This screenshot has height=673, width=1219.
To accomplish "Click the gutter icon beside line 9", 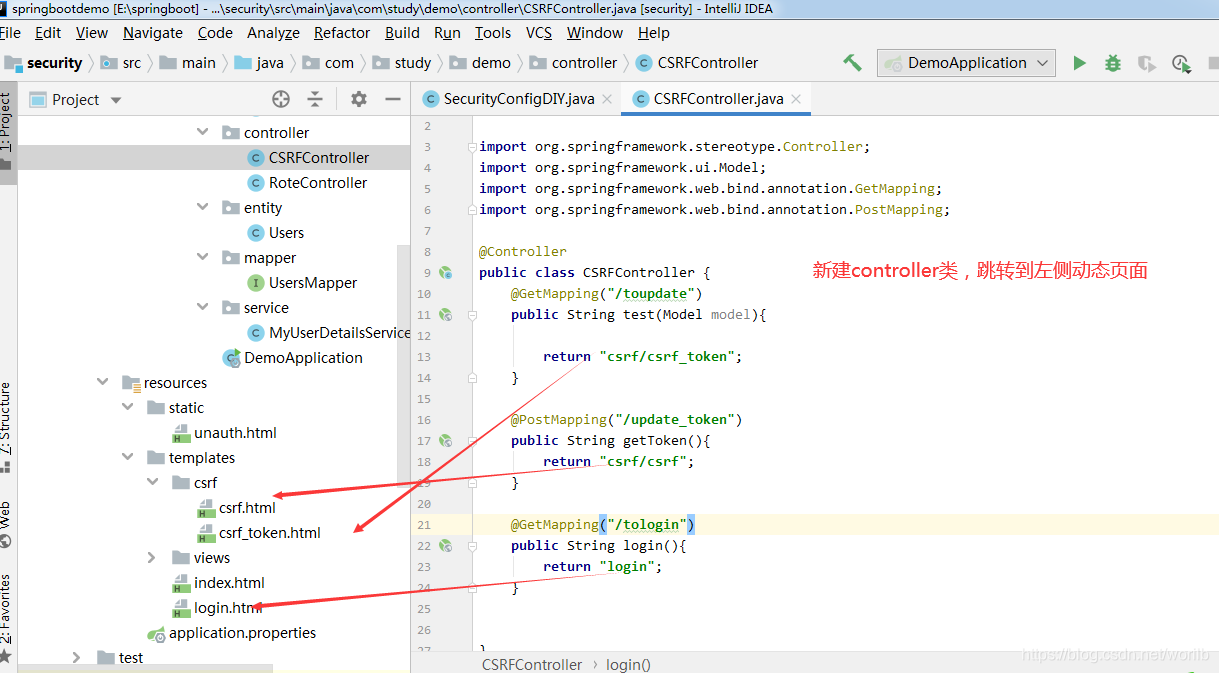I will [446, 272].
